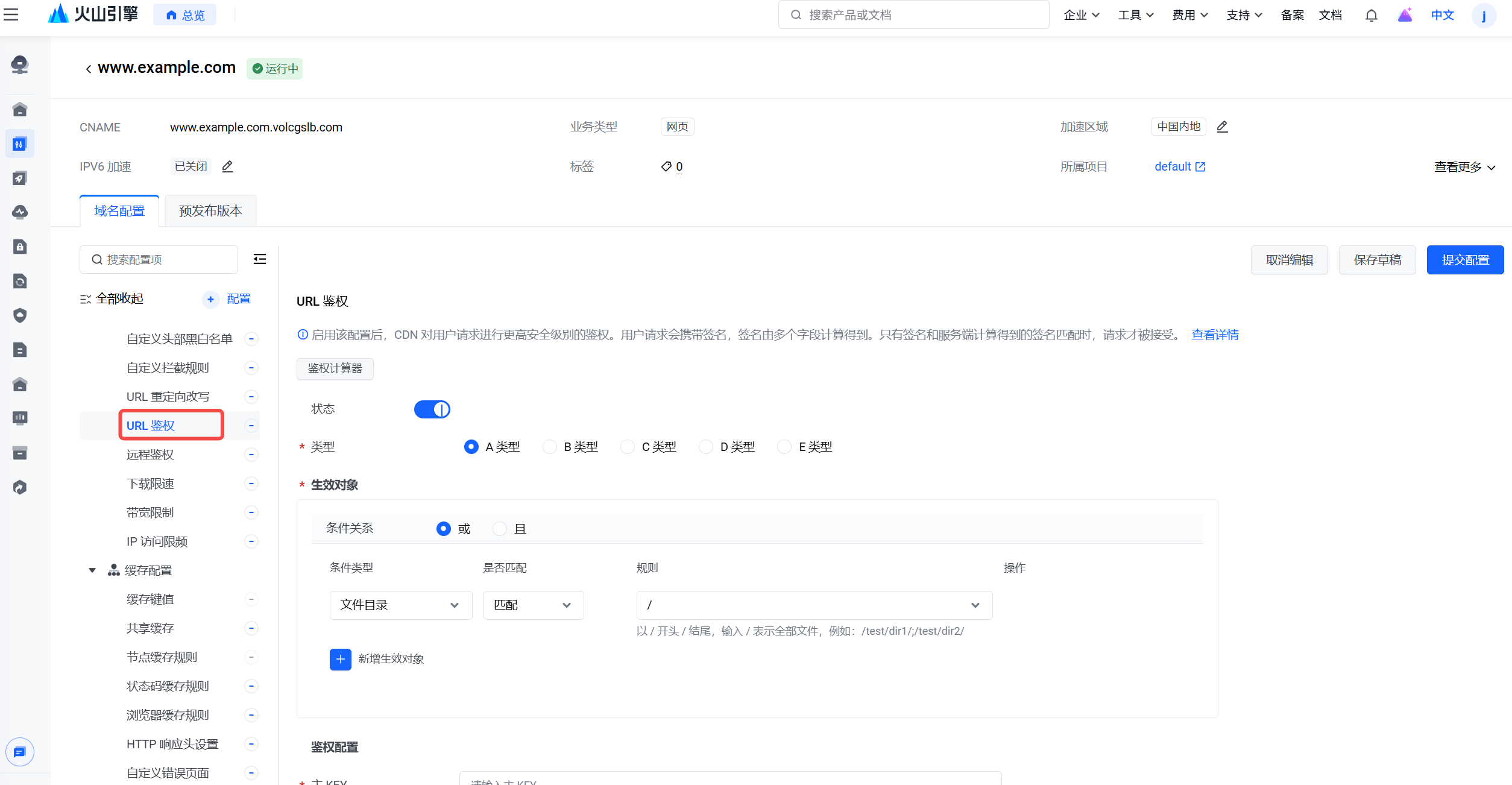Open the 查看详情 link
1512x785 pixels.
coord(1214,335)
